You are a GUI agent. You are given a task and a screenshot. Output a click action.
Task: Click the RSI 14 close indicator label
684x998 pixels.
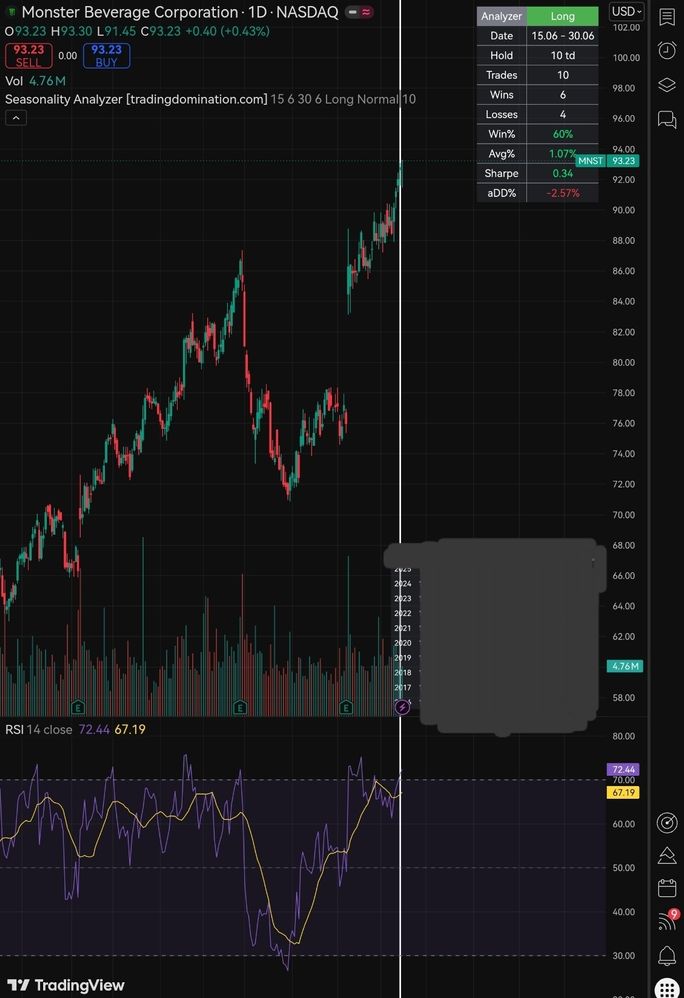click(39, 729)
